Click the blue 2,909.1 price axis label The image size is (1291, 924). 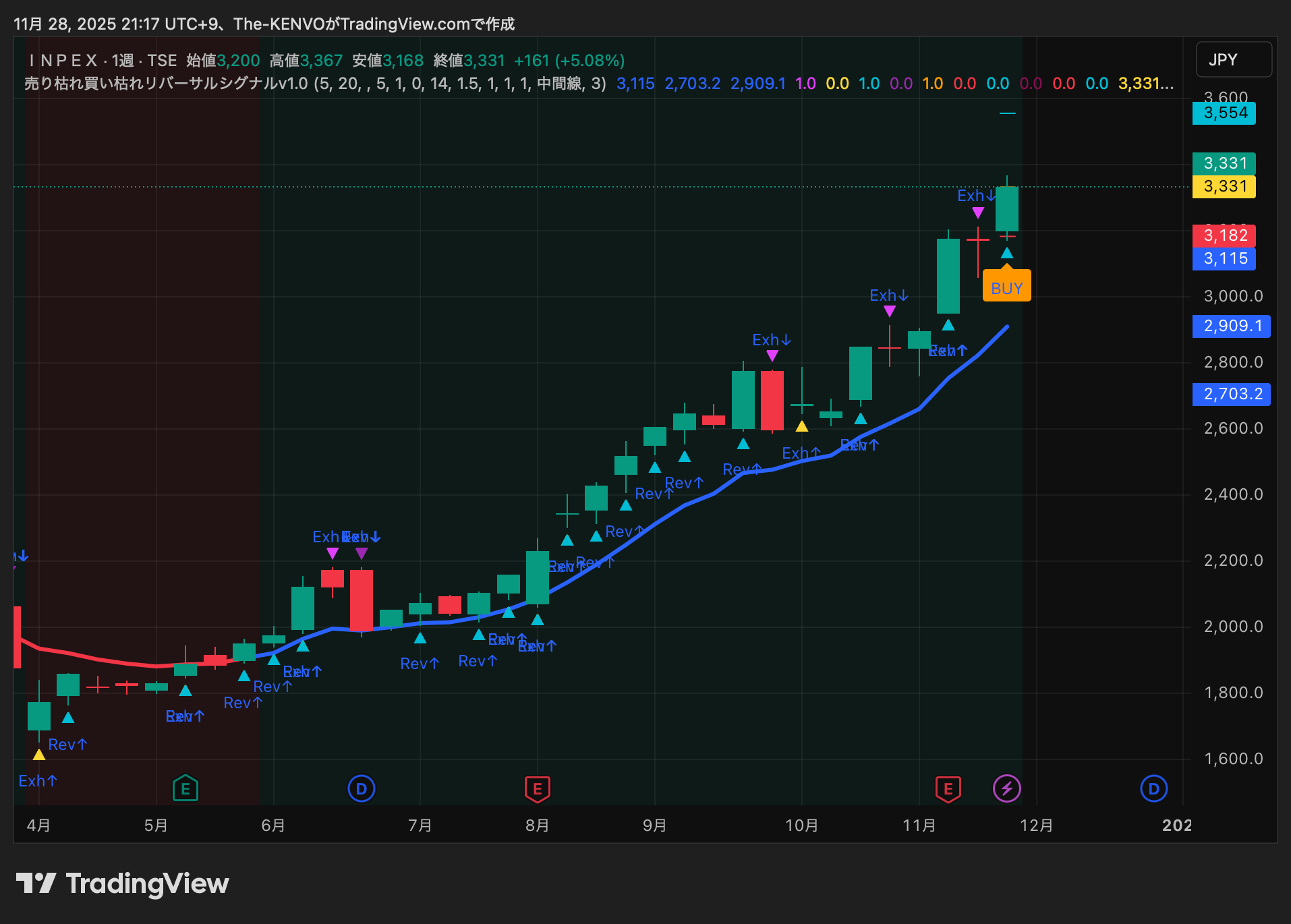pyautogui.click(x=1231, y=326)
